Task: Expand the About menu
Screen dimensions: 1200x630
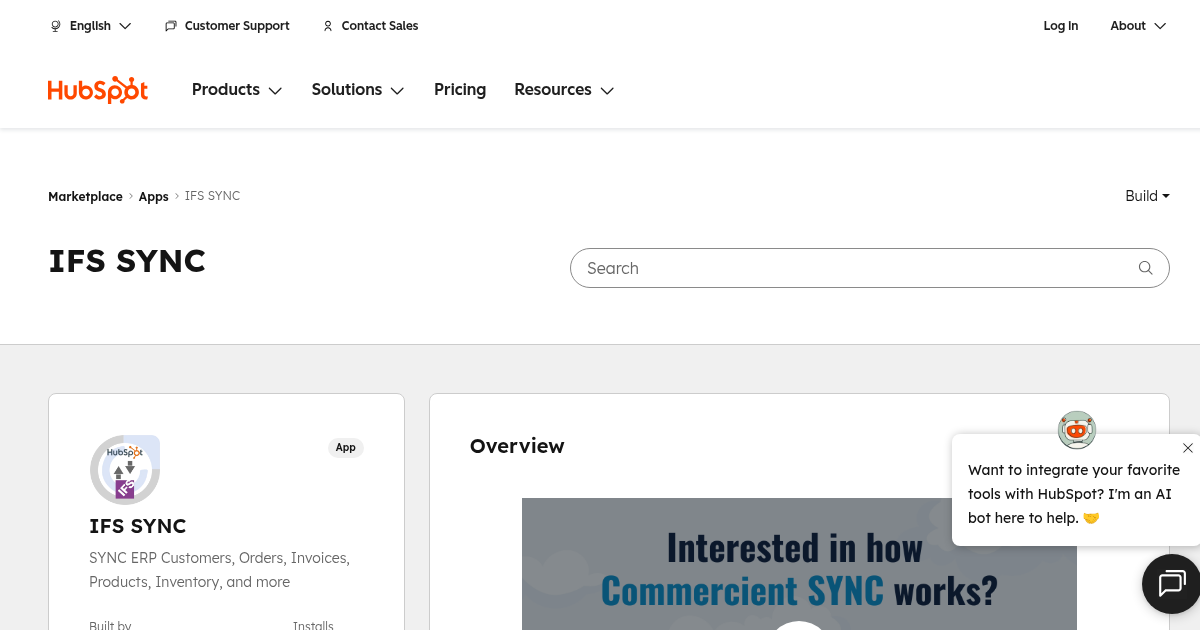Action: click(x=1138, y=26)
